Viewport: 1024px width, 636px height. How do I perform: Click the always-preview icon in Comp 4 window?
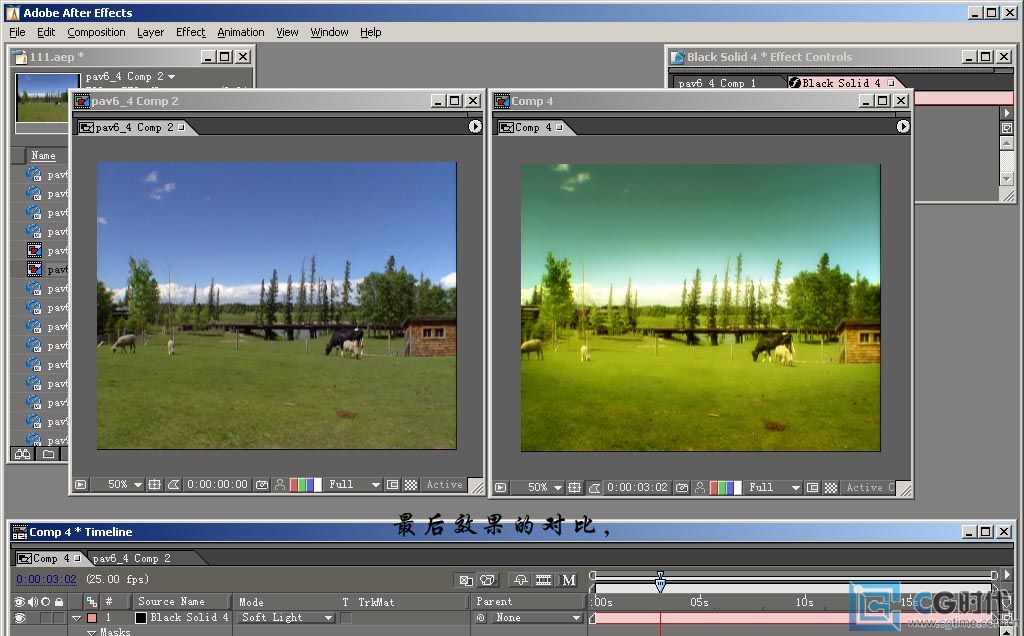tap(500, 487)
